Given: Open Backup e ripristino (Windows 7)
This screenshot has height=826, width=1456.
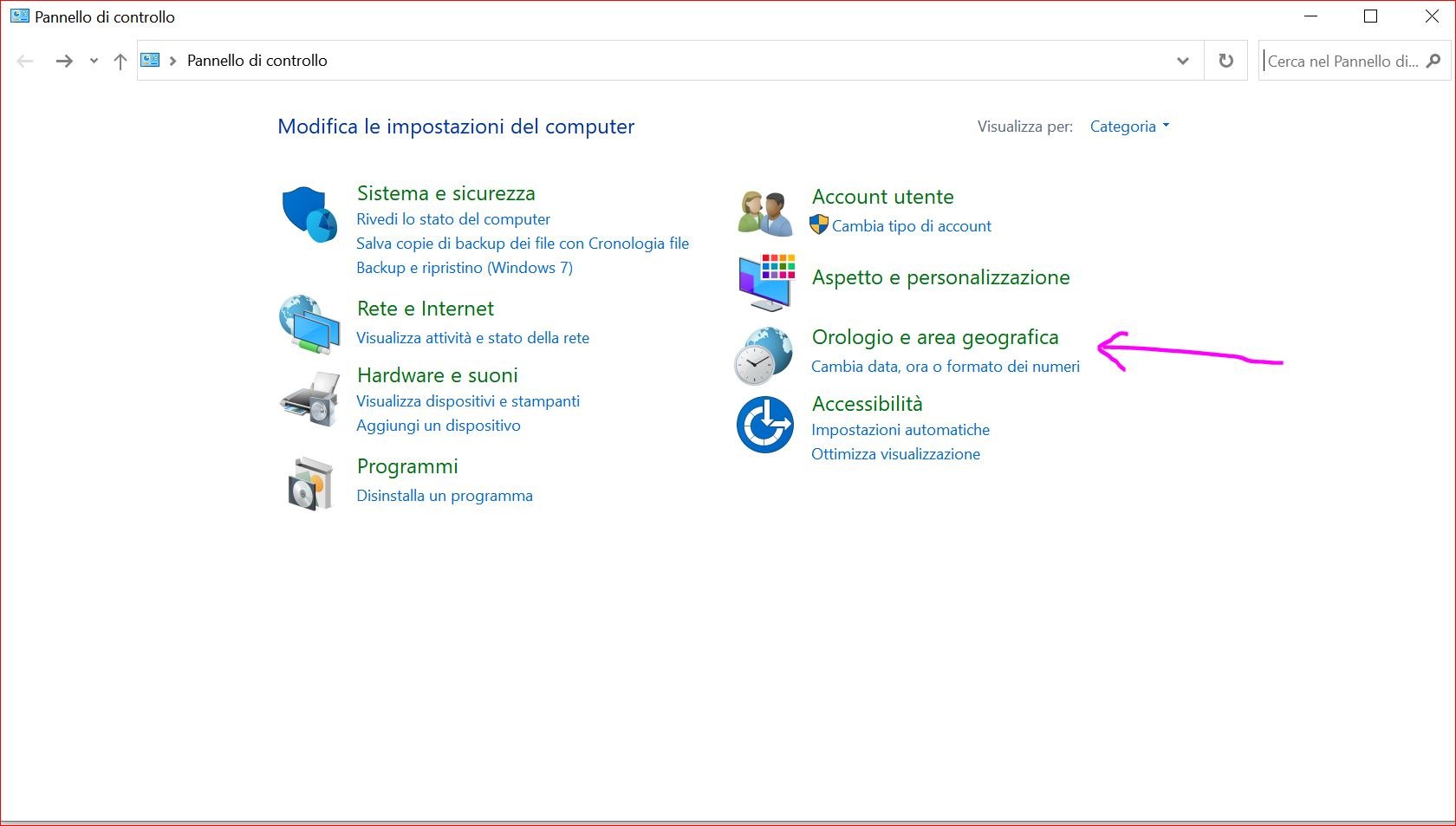Looking at the screenshot, I should tap(465, 268).
